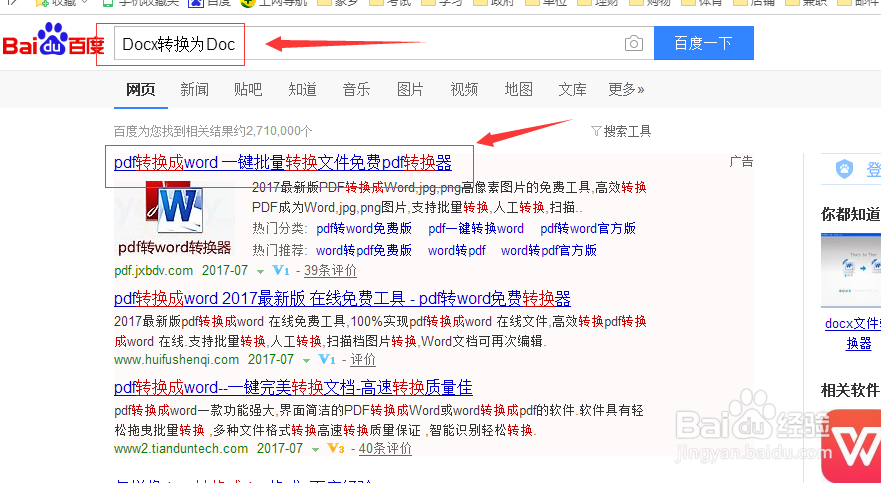Expand dropdown arrow after www2.tianduntech.com 2017-07
Viewport: 881px width, 483px height.
(x=315, y=450)
